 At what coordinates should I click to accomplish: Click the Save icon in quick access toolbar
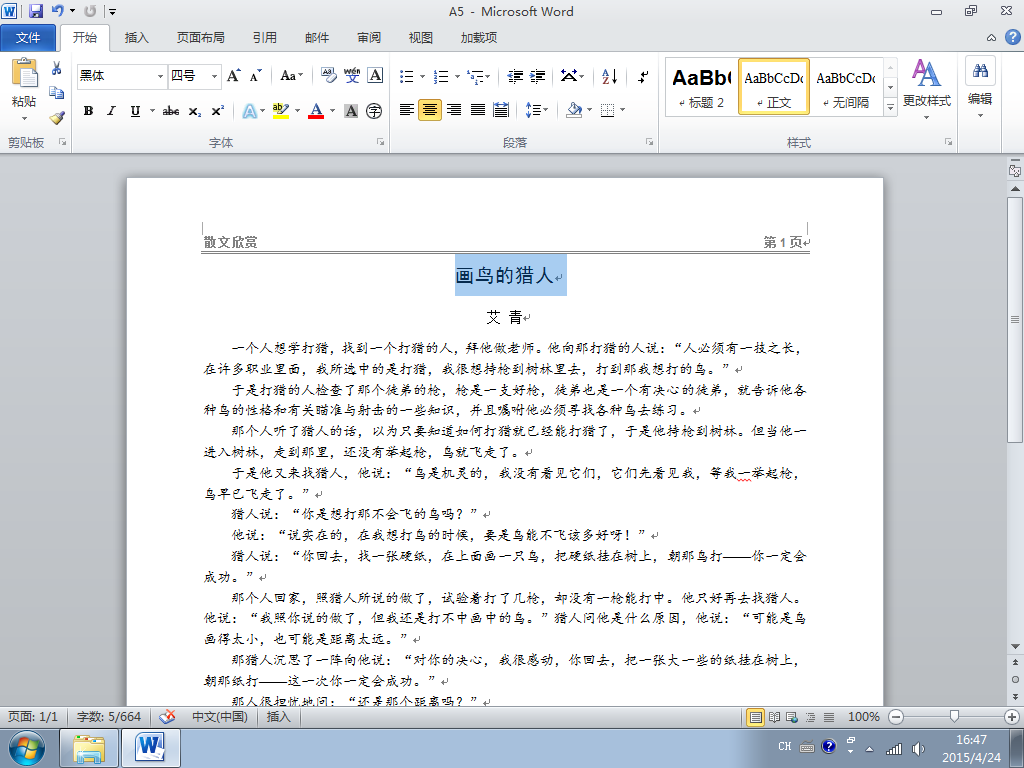click(x=36, y=11)
